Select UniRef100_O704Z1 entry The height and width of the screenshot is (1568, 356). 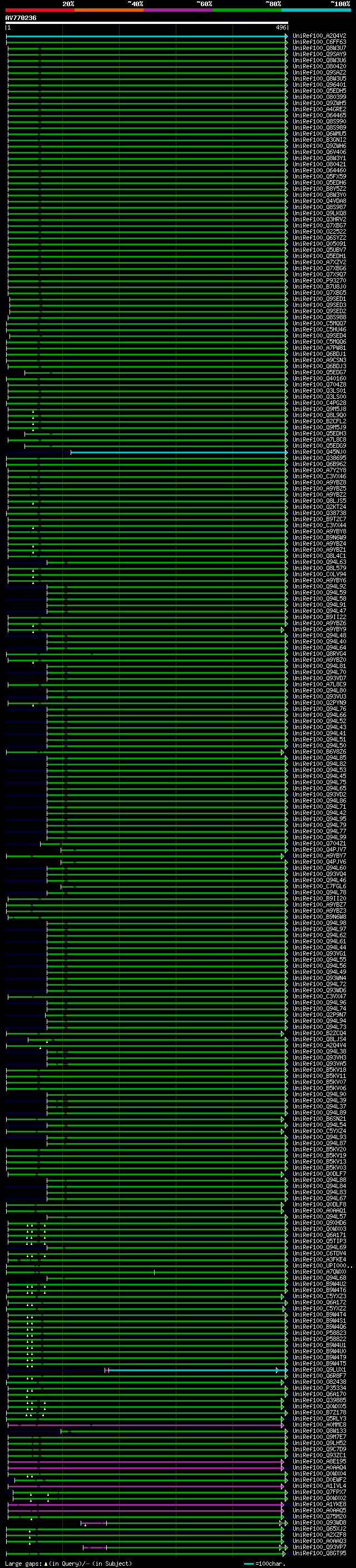319,844
